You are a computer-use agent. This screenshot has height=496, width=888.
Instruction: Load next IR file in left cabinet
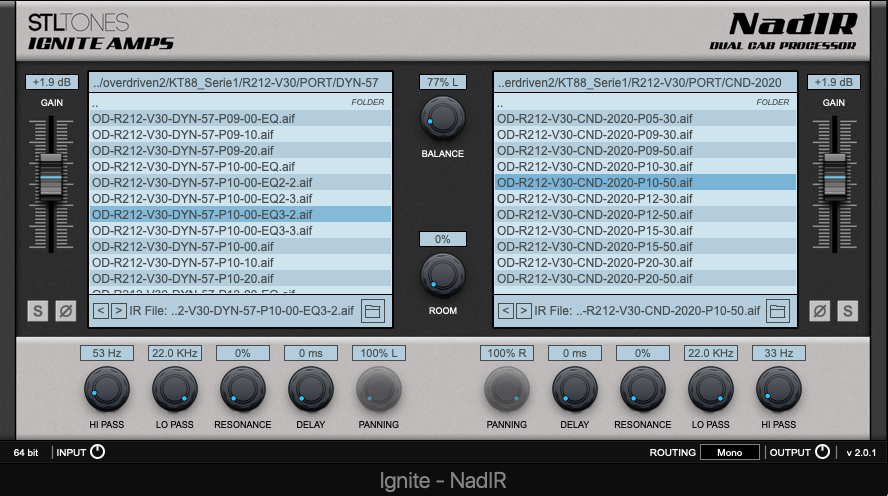pos(118,310)
